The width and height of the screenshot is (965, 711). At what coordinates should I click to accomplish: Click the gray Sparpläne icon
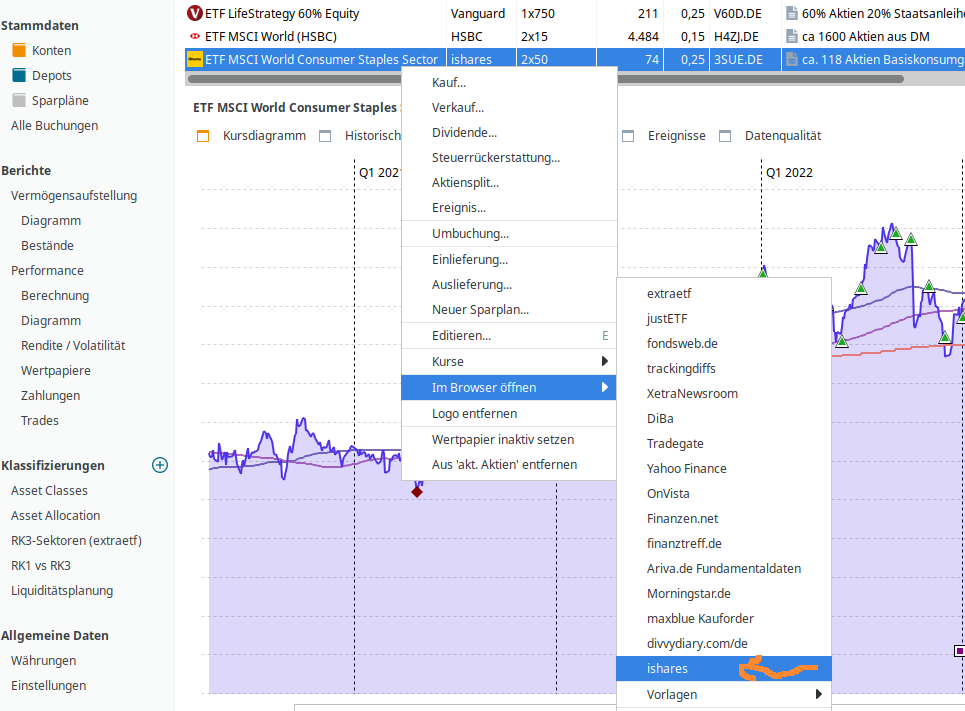click(19, 100)
